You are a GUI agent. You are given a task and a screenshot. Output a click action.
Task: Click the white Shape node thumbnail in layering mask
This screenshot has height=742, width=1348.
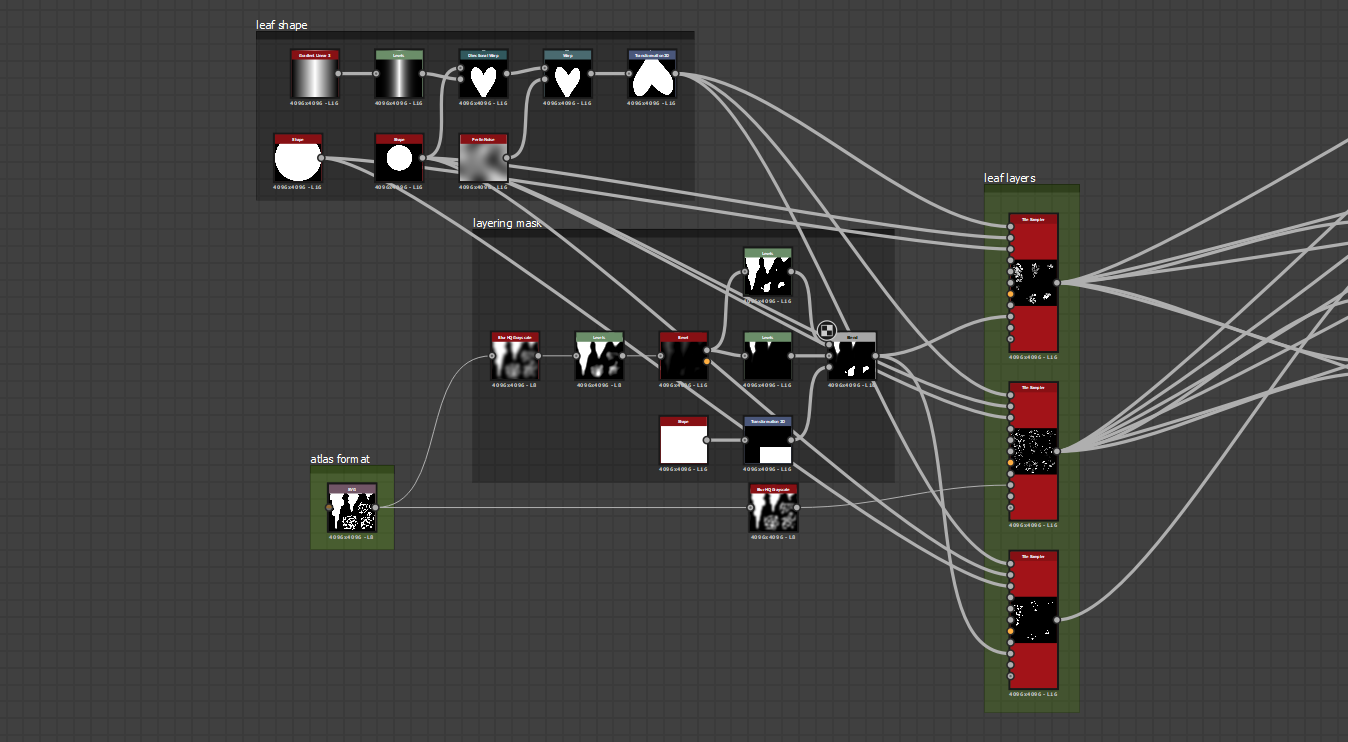(x=684, y=440)
